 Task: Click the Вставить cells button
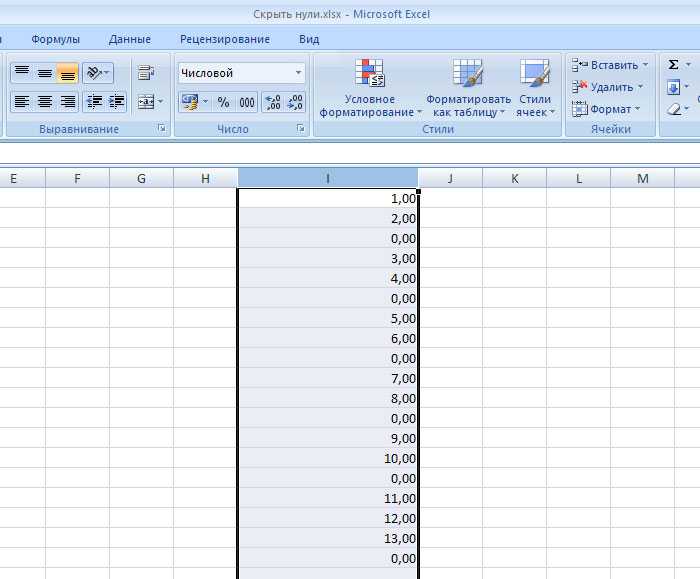point(610,65)
